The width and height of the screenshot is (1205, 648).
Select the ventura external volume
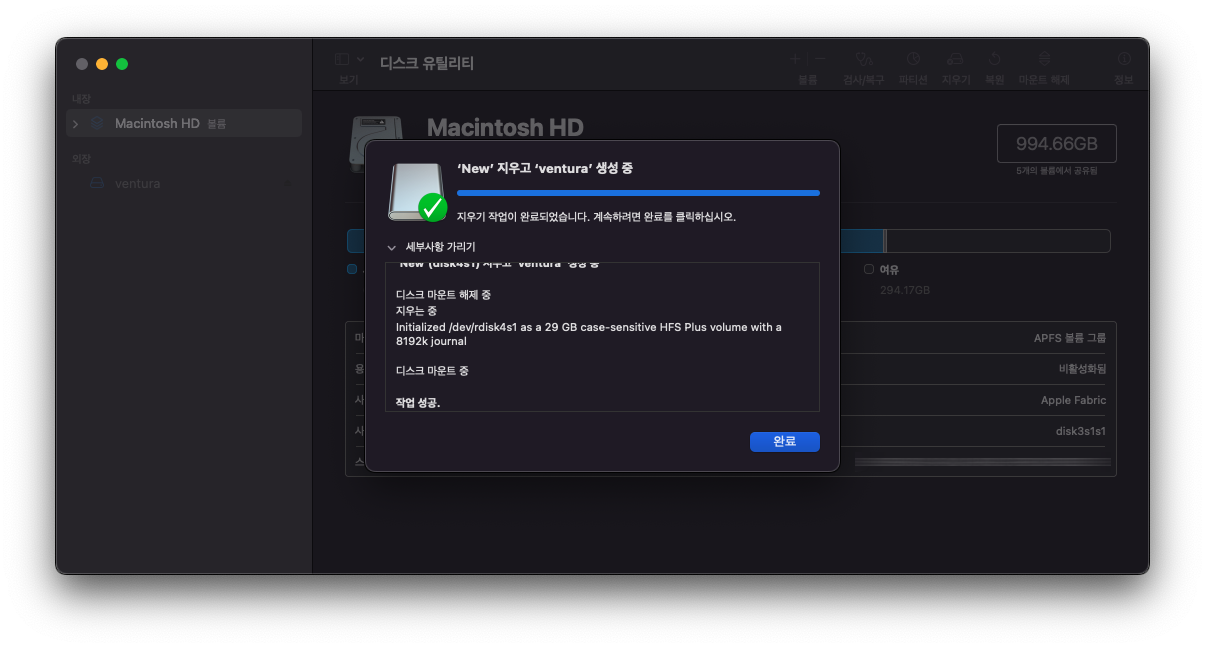point(184,183)
